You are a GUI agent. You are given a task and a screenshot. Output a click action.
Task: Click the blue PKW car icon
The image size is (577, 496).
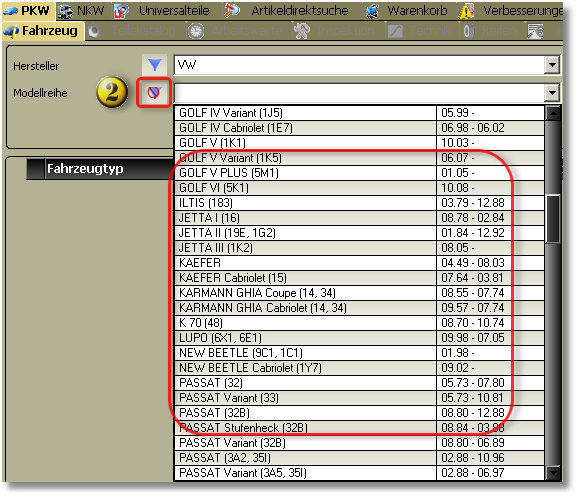pyautogui.click(x=10, y=11)
